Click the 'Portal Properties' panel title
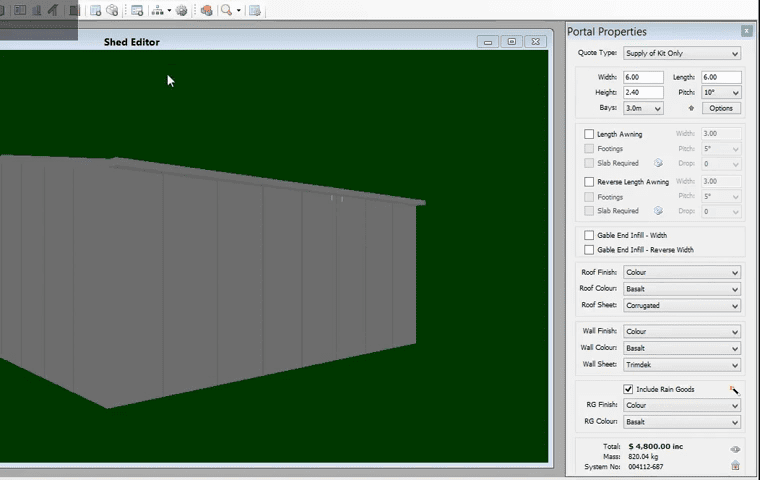Viewport: 760px width, 480px height. (x=607, y=32)
